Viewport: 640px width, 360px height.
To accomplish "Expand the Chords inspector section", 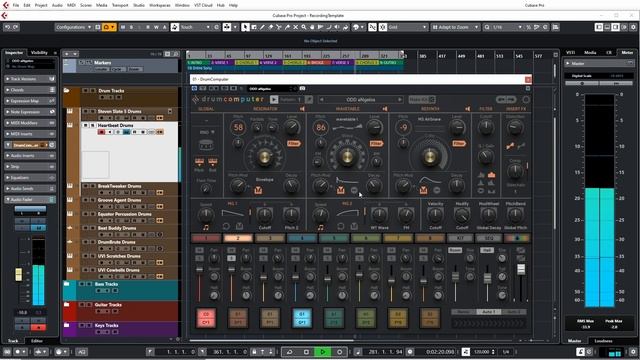I will [x=29, y=90].
